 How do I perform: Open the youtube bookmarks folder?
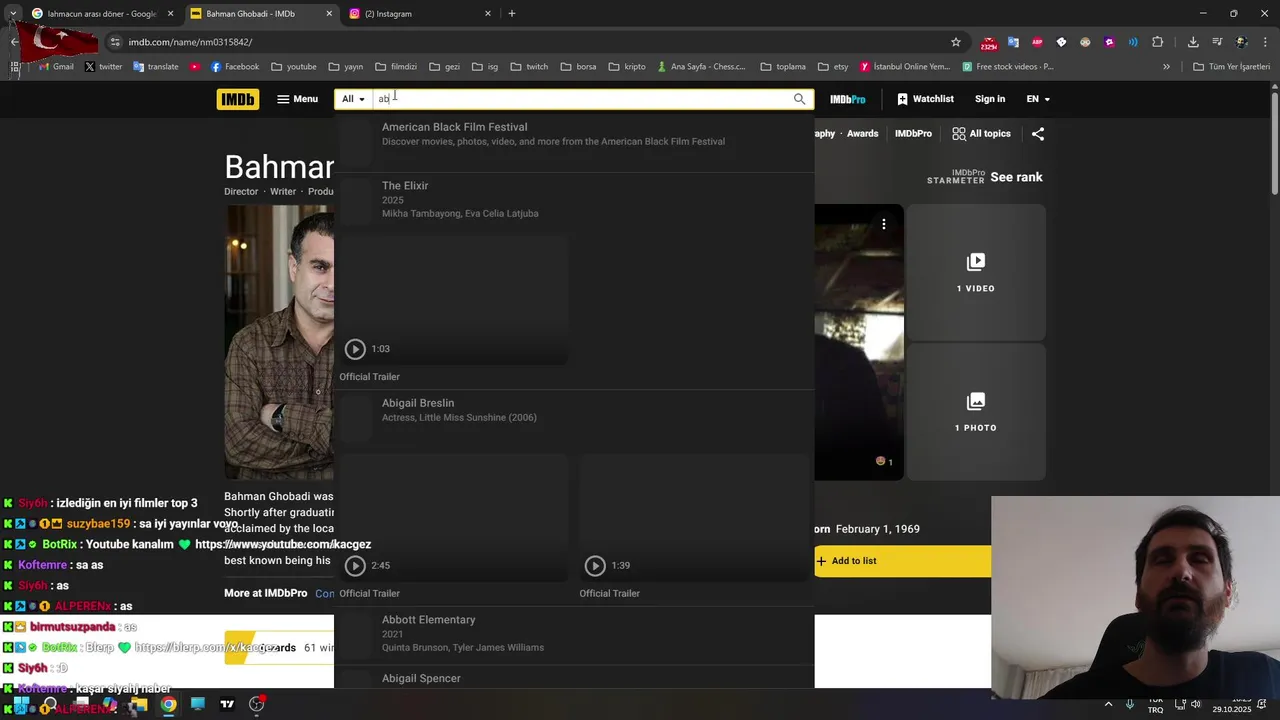(x=294, y=67)
